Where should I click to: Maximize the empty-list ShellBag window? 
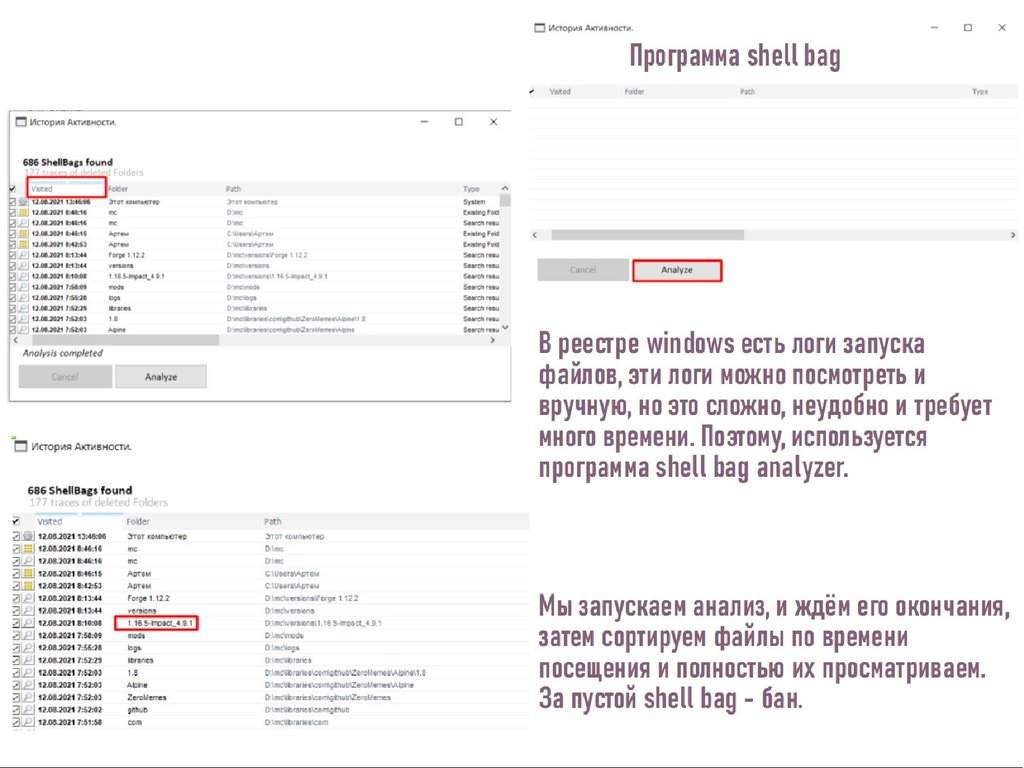coord(968,27)
